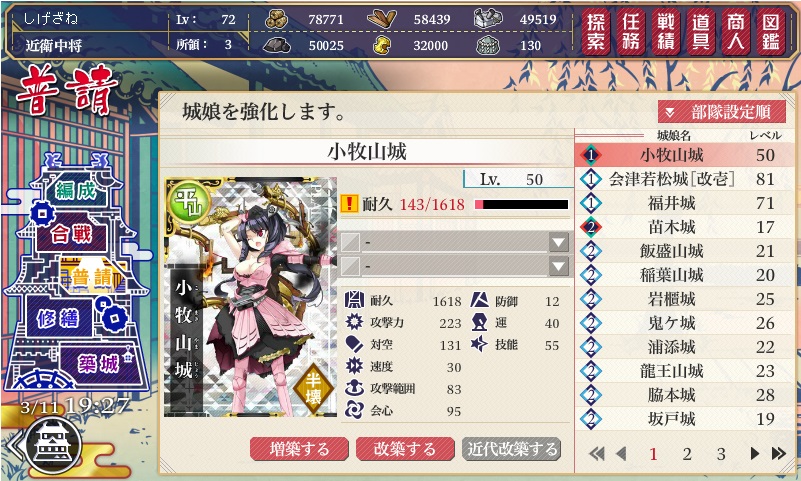Switch to the 修繕 repair section
801x481 pixels.
pos(57,319)
